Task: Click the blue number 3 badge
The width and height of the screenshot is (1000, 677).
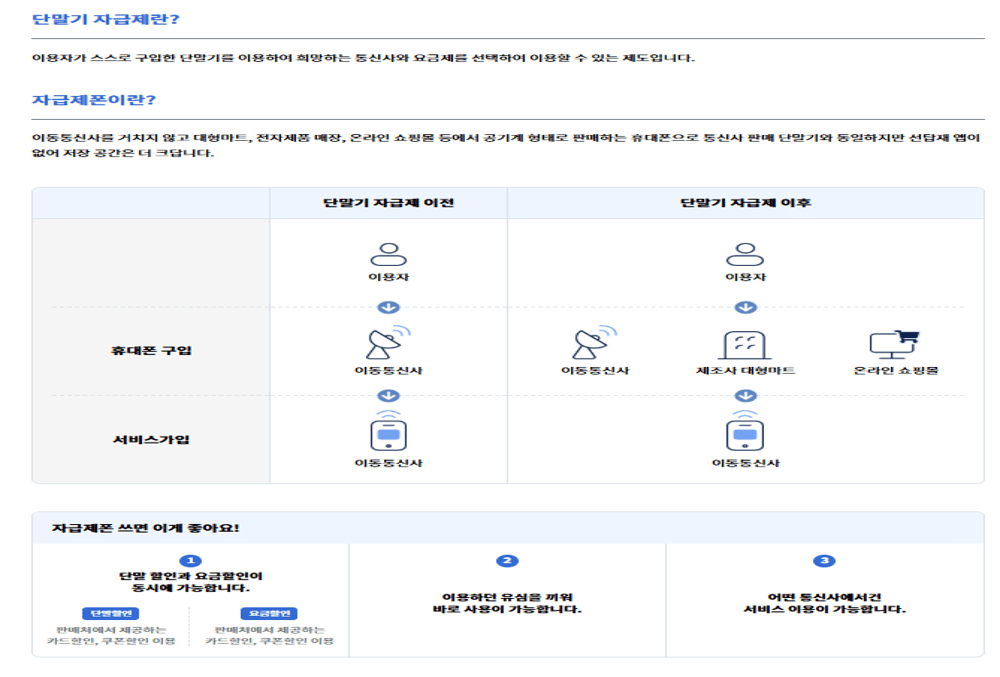Action: pos(824,560)
